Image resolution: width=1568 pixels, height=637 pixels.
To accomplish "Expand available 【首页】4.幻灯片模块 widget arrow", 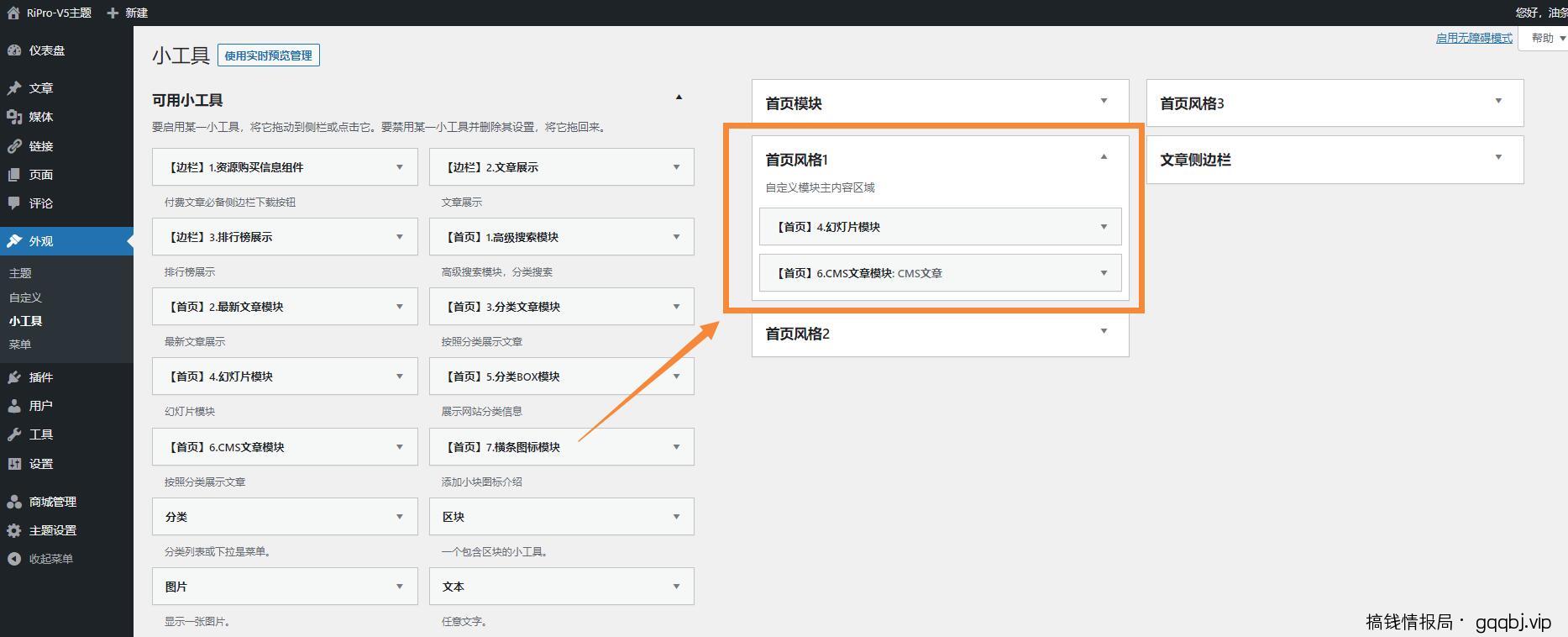I will 399,376.
